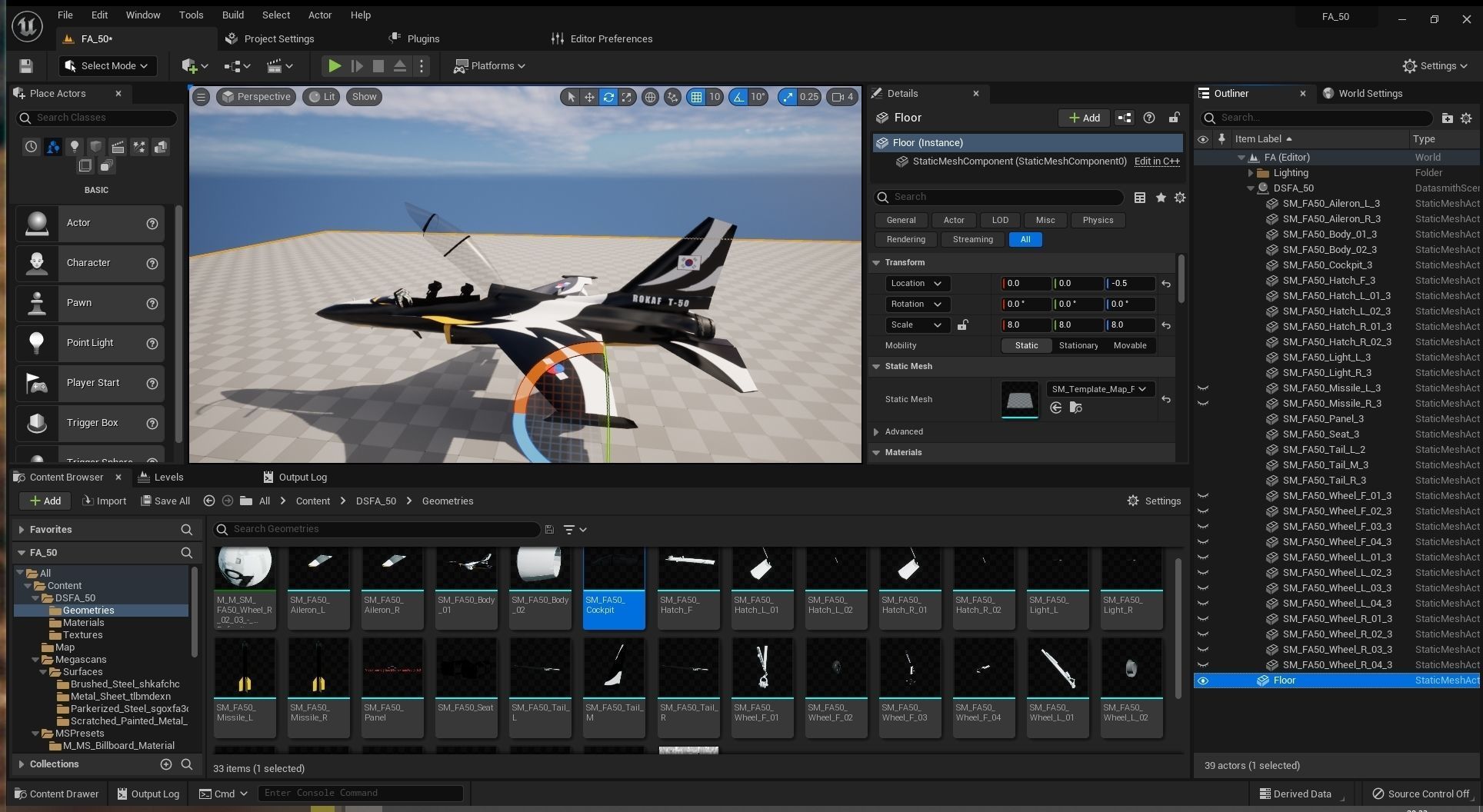This screenshot has width=1483, height=812.
Task: Start Play In Editor with green play button
Action: click(335, 66)
